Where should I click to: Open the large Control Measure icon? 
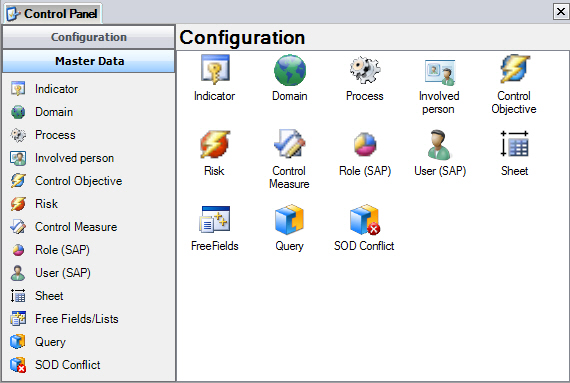pos(289,144)
